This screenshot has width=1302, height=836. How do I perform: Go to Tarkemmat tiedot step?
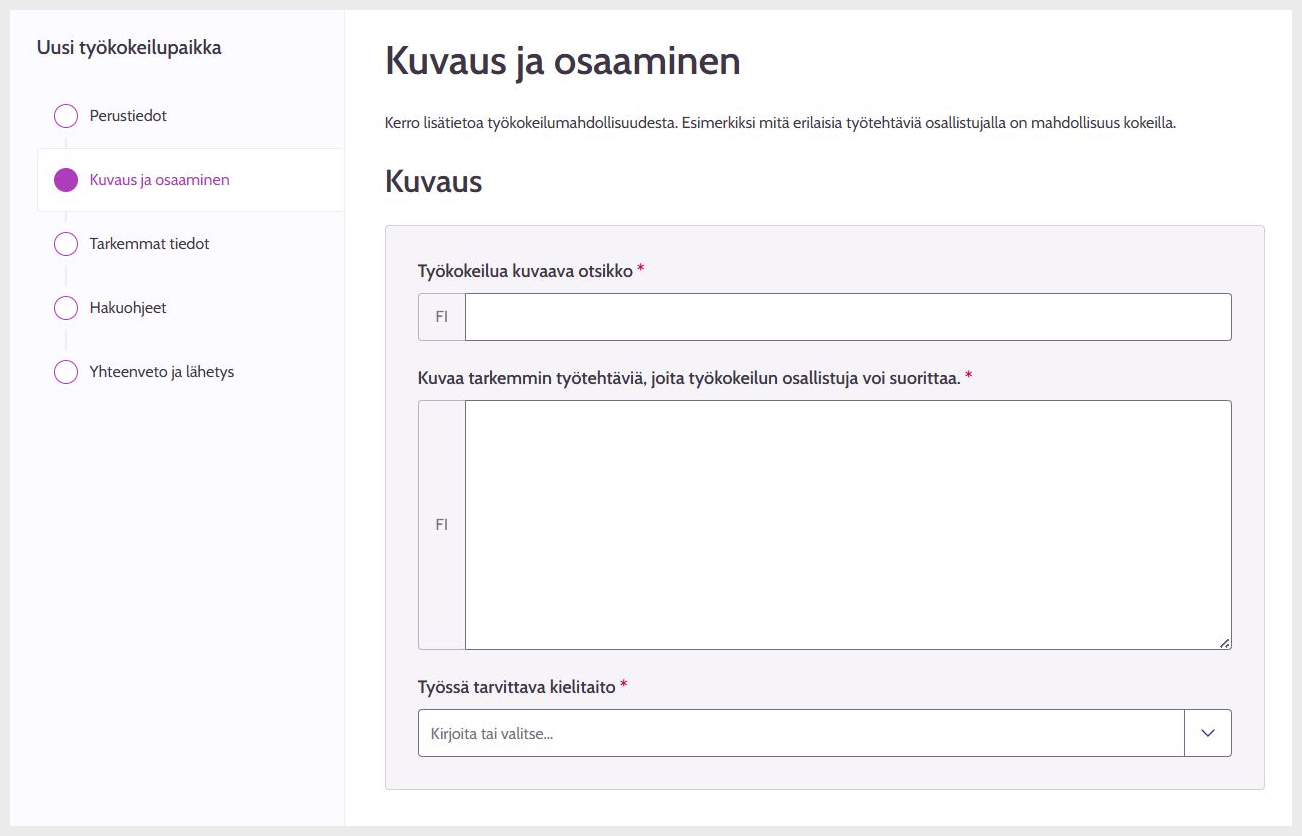pos(149,244)
